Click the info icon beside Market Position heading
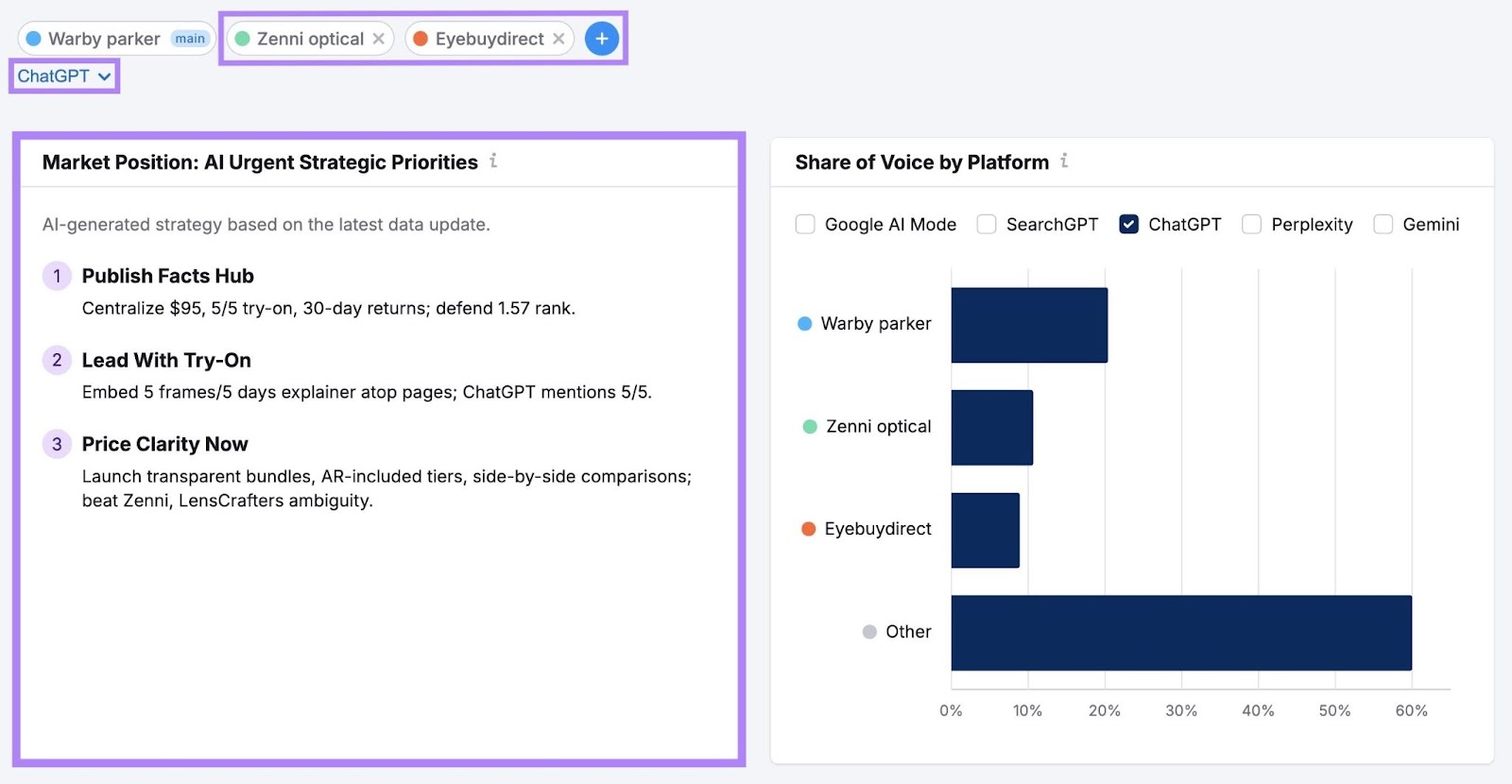1512x784 pixels. tap(492, 162)
